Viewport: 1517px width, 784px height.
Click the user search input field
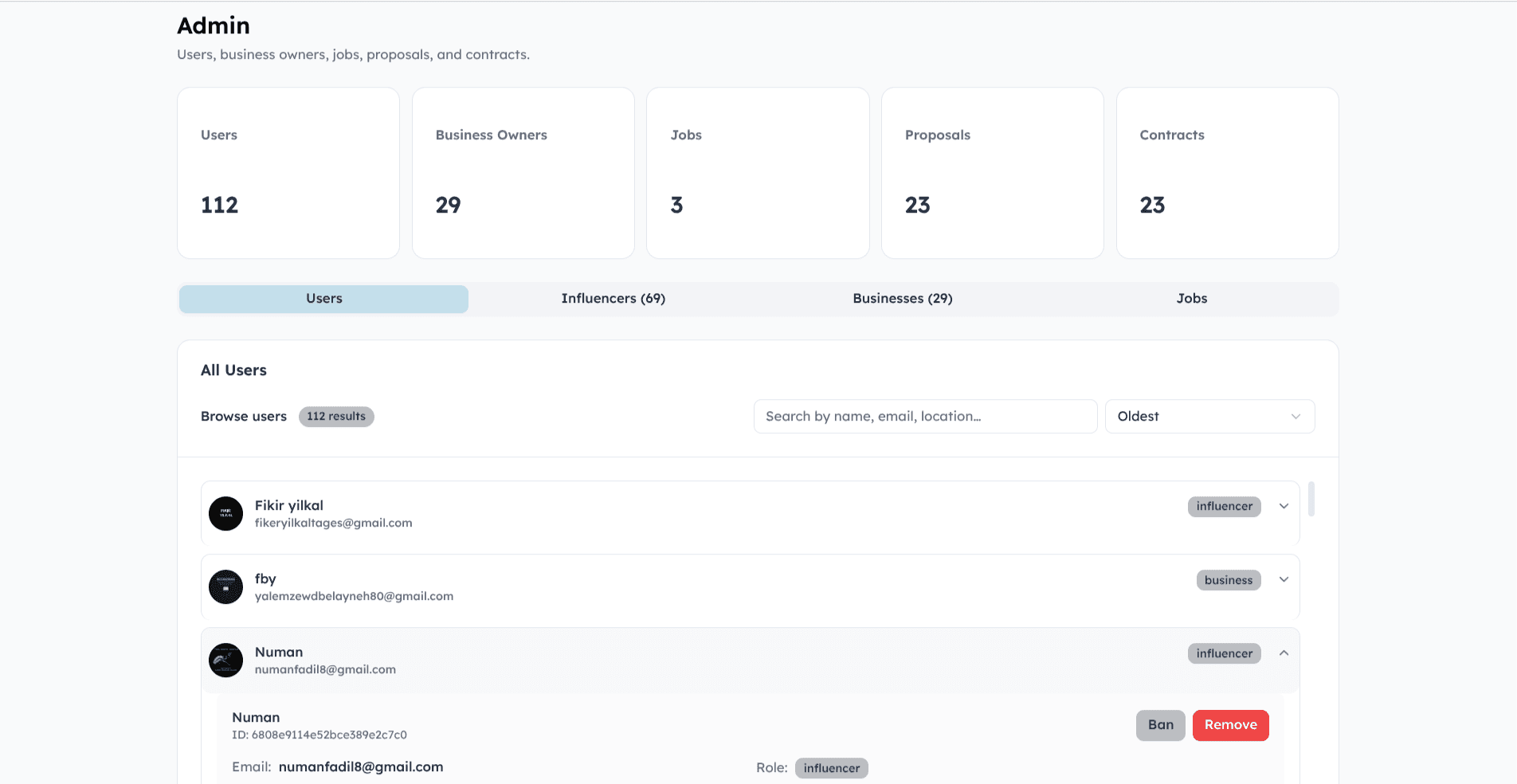[x=924, y=417]
